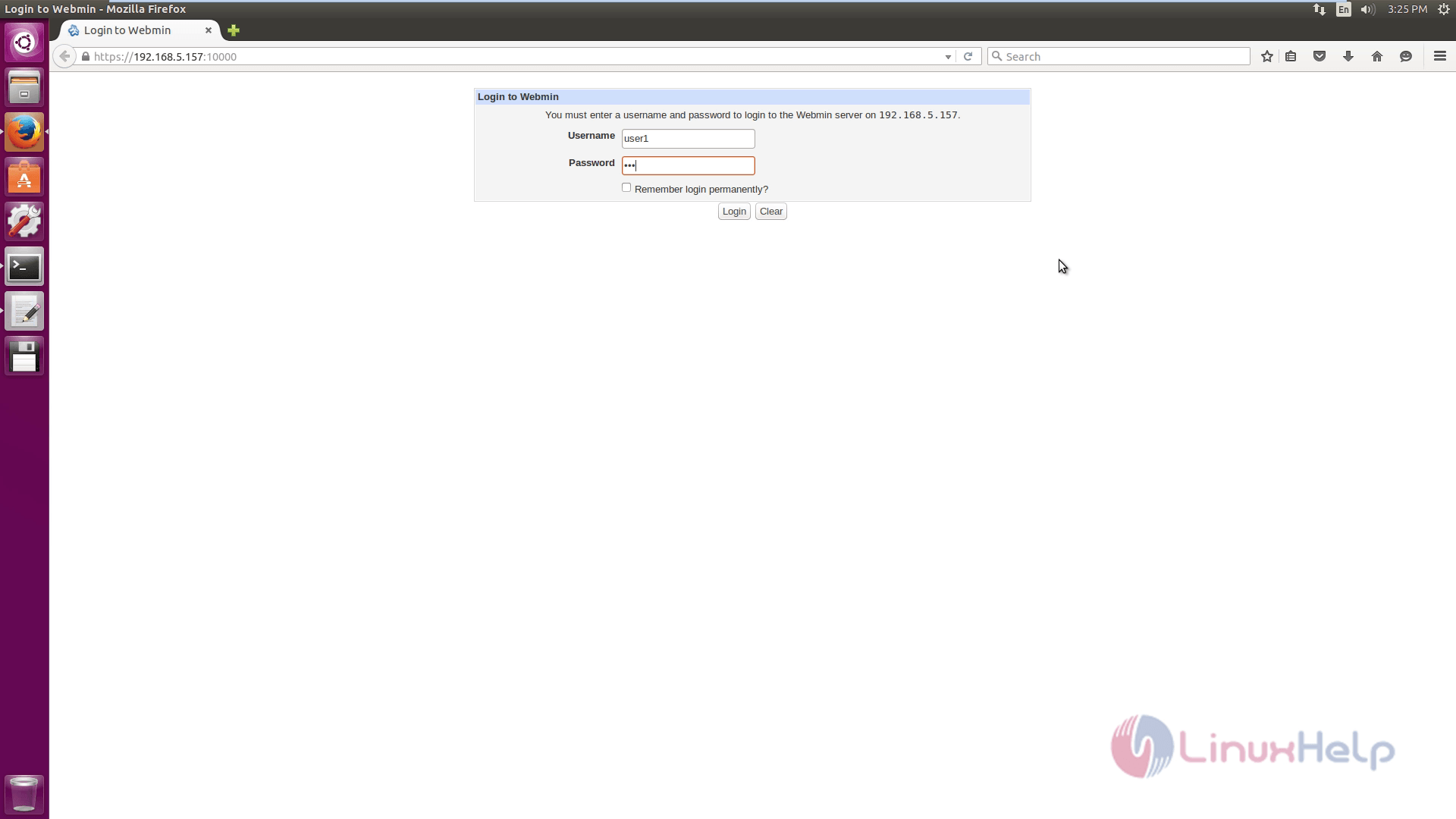Expand the Firefox address bar dropdown
This screenshot has height=819, width=1456.
pyautogui.click(x=948, y=56)
